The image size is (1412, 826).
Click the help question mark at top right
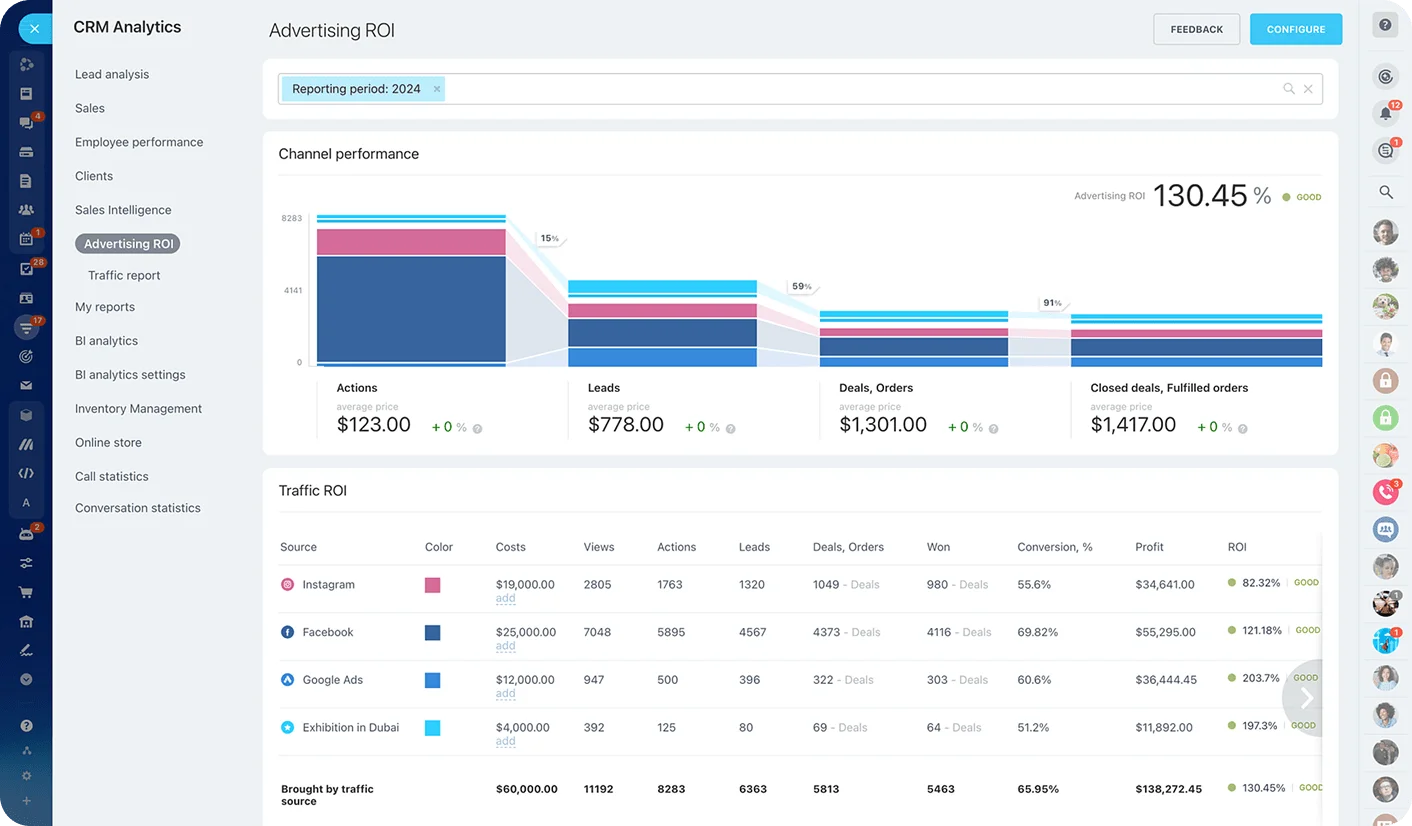point(1385,25)
